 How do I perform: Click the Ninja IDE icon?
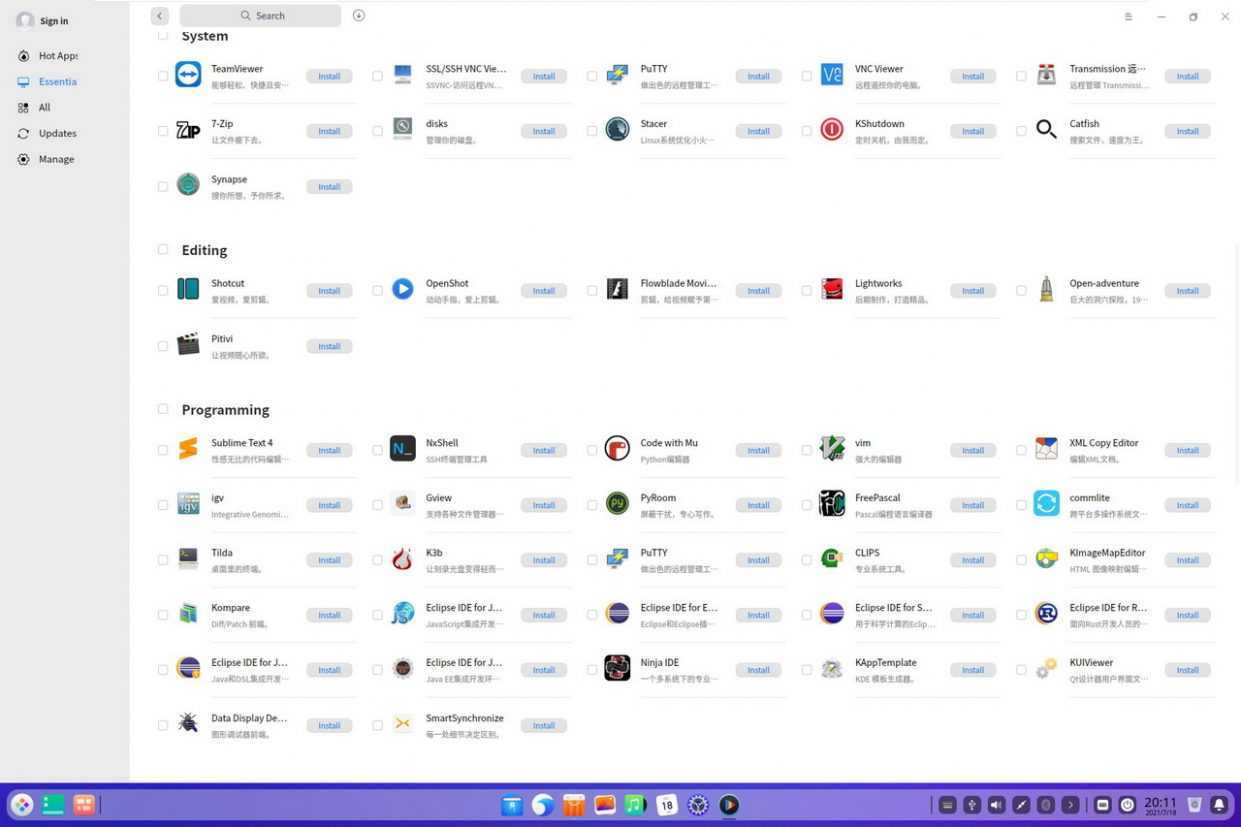pos(617,669)
